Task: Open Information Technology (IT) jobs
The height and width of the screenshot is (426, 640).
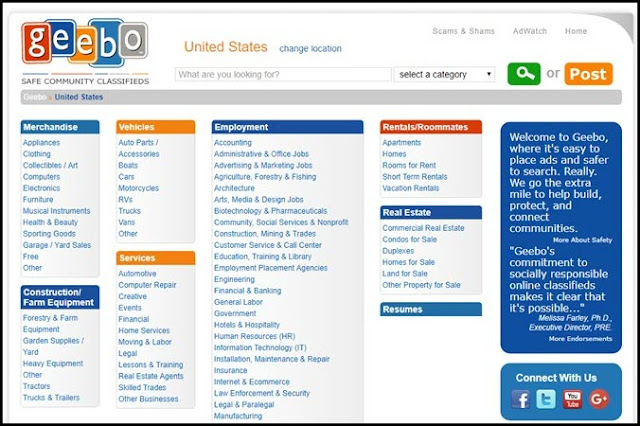Action: pyautogui.click(x=260, y=348)
